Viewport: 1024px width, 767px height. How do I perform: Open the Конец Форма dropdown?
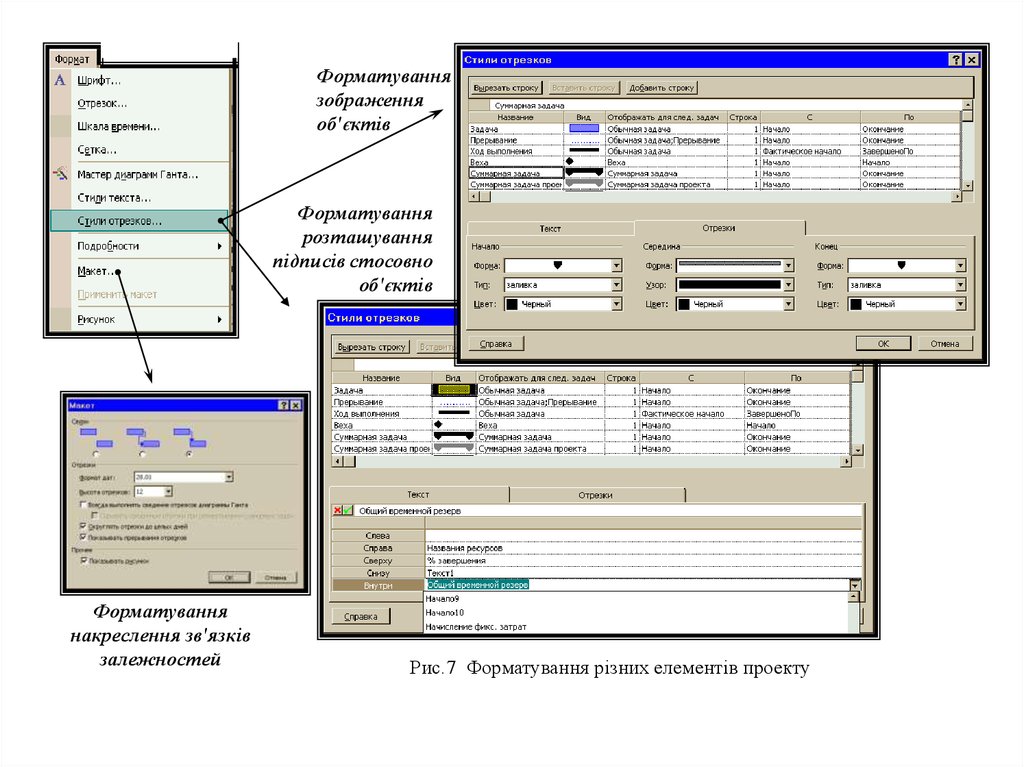click(961, 265)
